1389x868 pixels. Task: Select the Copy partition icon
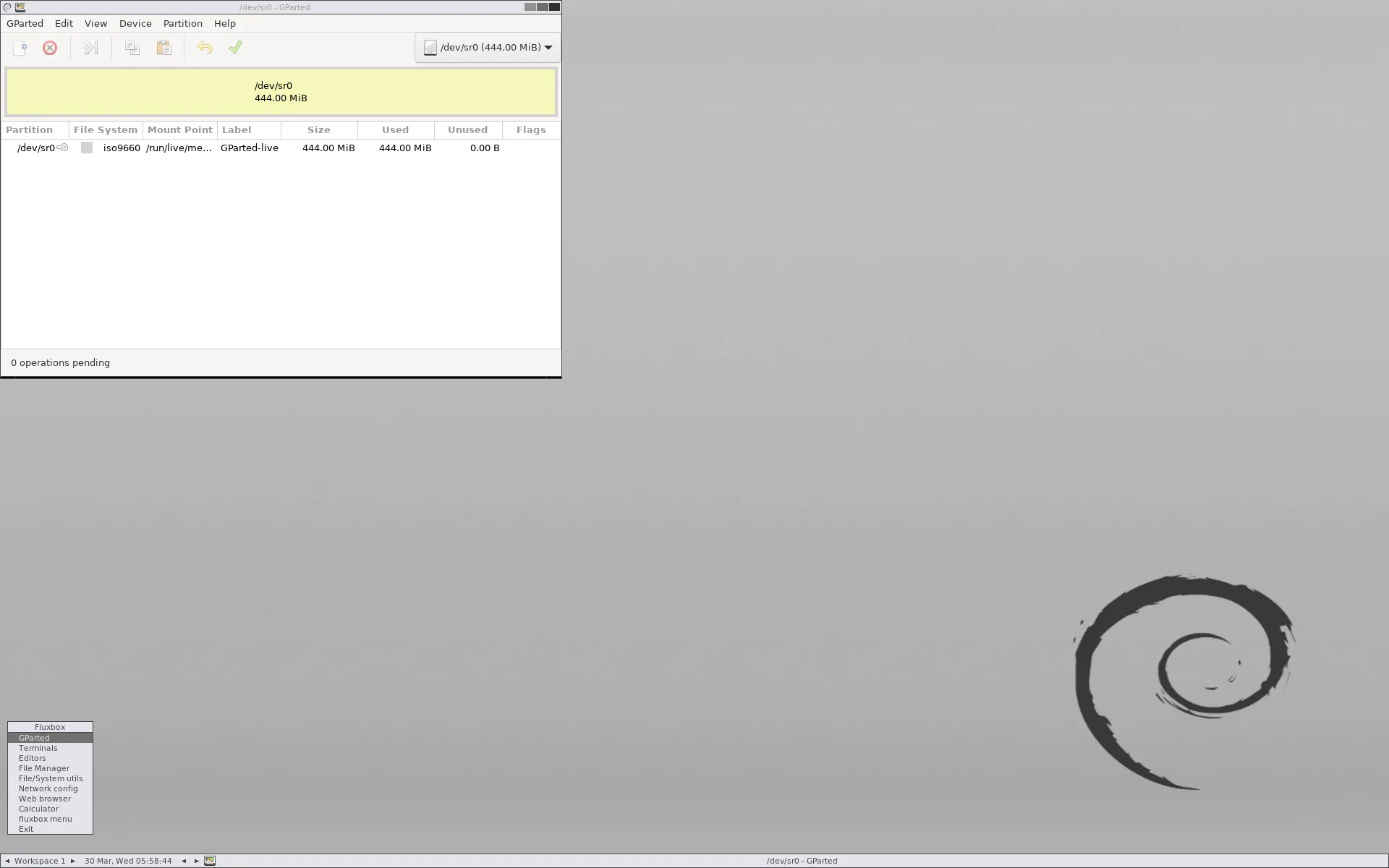pyautogui.click(x=132, y=48)
